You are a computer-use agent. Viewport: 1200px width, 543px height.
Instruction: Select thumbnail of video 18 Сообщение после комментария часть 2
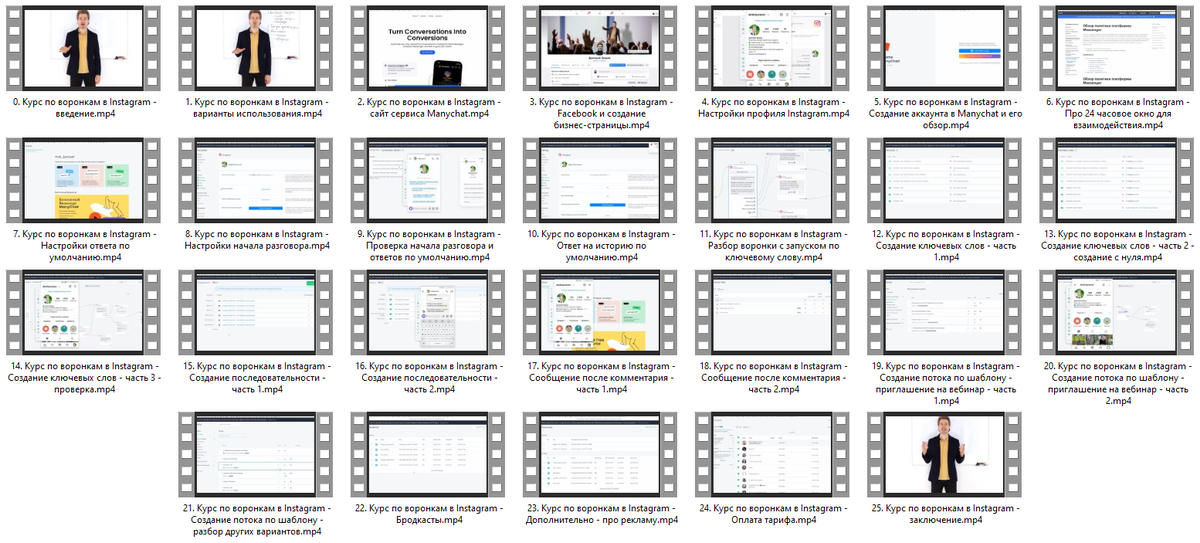[x=772, y=311]
